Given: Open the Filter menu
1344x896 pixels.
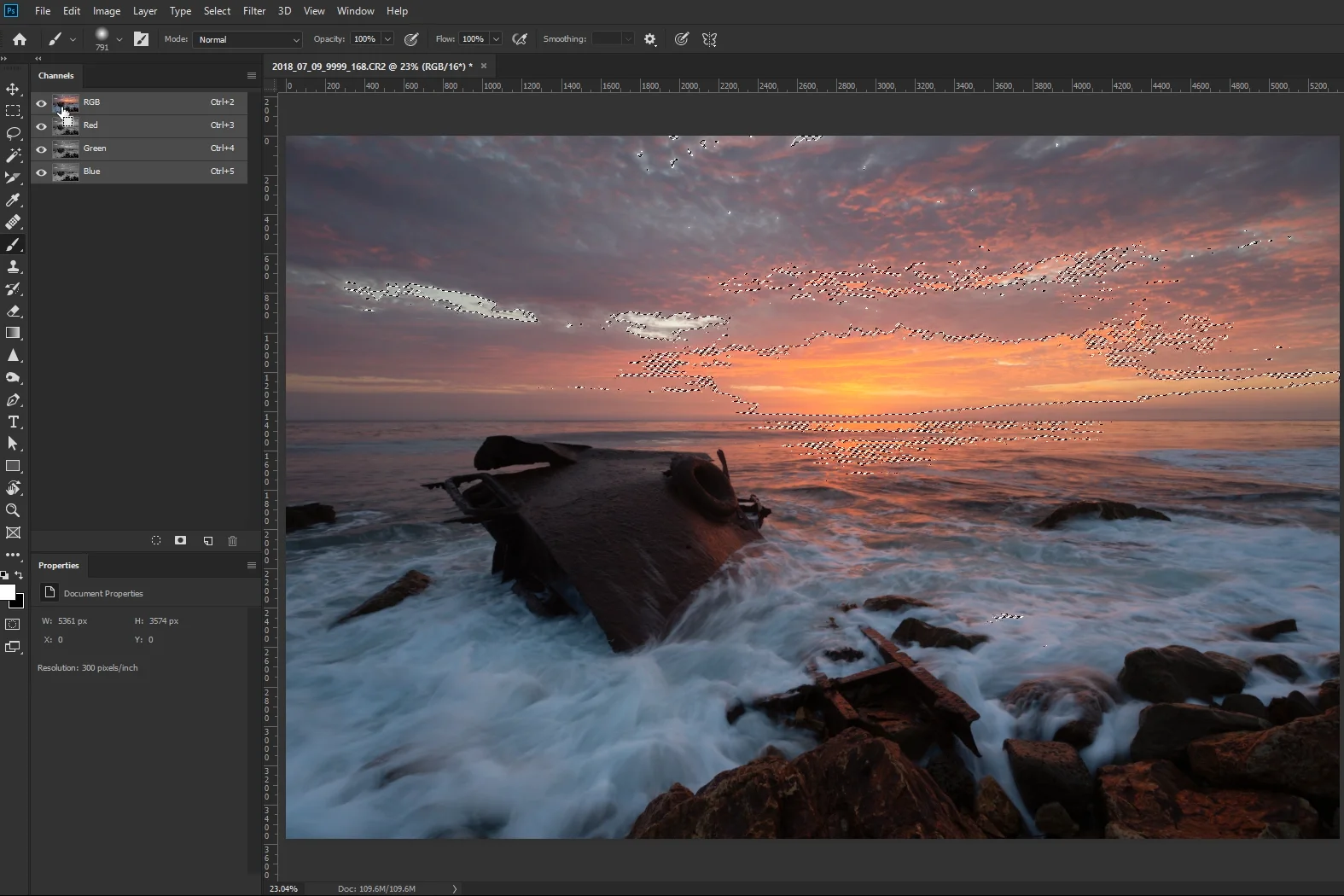Looking at the screenshot, I should [254, 11].
